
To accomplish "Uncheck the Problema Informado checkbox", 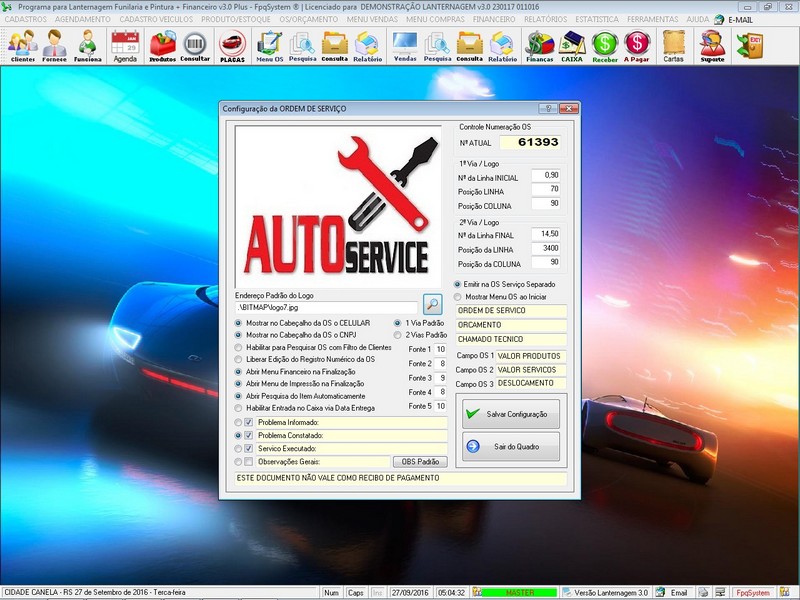I will tap(249, 423).
